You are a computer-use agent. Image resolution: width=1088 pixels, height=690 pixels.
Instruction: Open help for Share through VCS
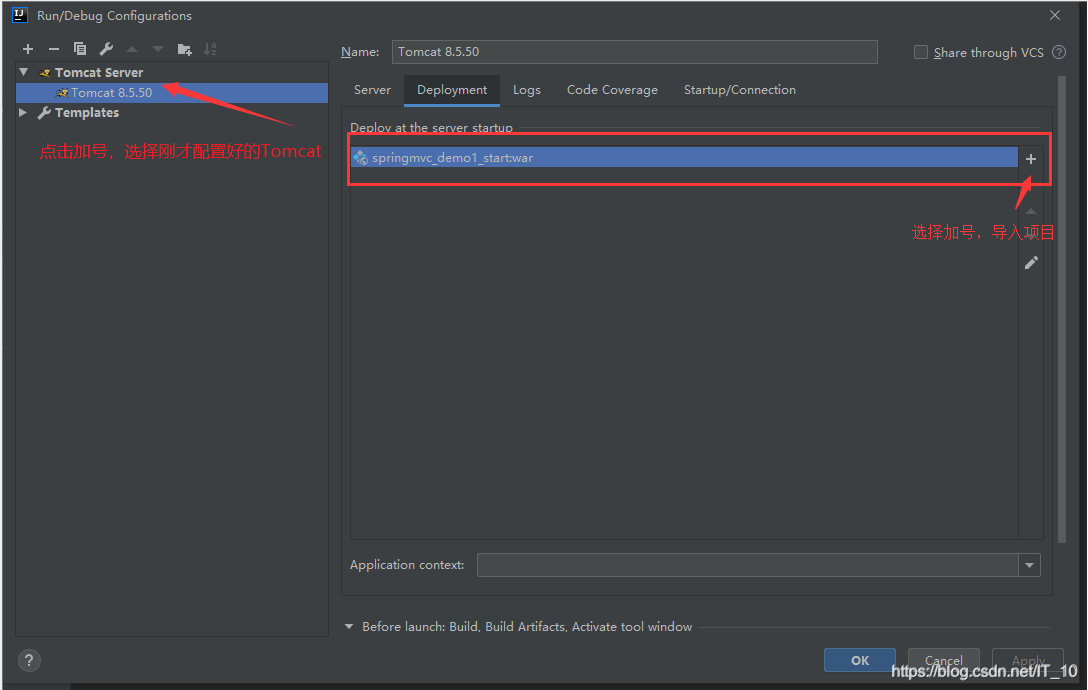coord(1059,52)
